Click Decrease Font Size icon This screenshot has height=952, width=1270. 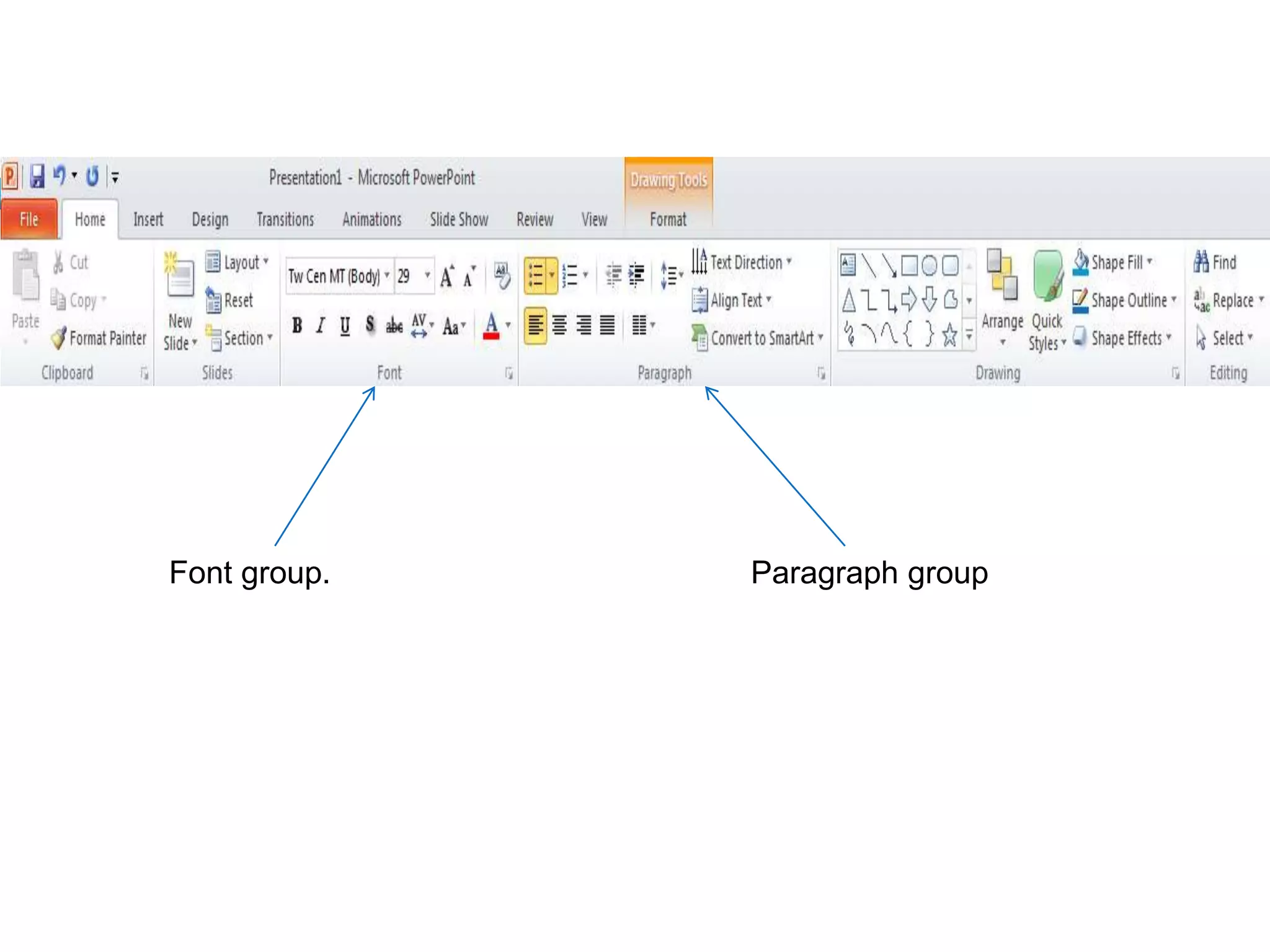pos(469,276)
